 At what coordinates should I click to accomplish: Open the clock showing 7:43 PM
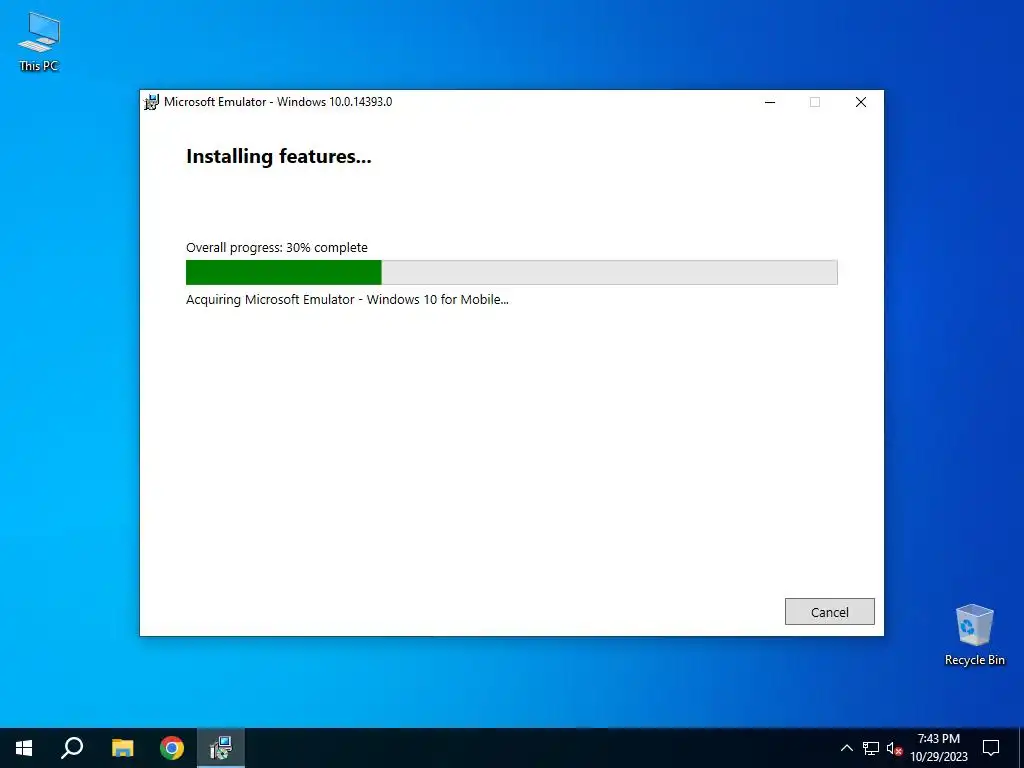coord(938,748)
